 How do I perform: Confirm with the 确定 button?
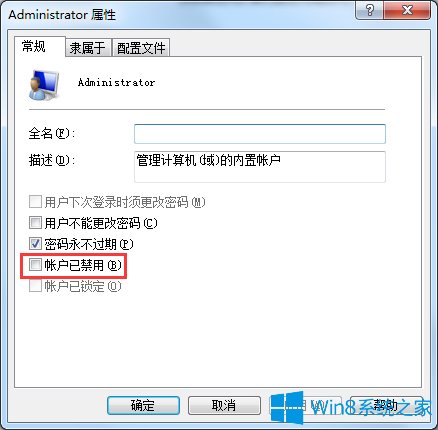pos(143,405)
